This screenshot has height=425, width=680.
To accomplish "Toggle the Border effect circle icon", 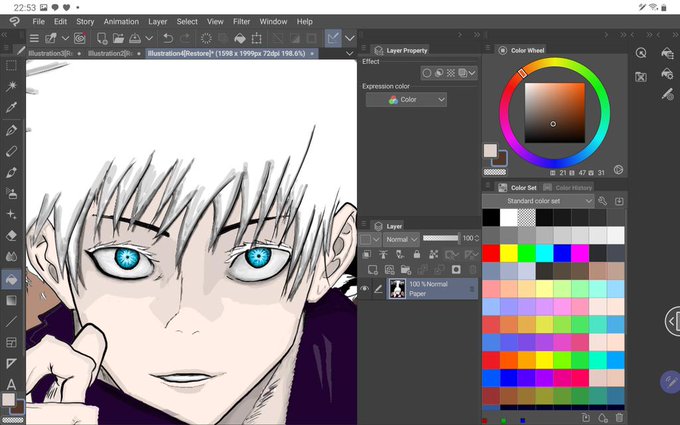I will pos(427,73).
